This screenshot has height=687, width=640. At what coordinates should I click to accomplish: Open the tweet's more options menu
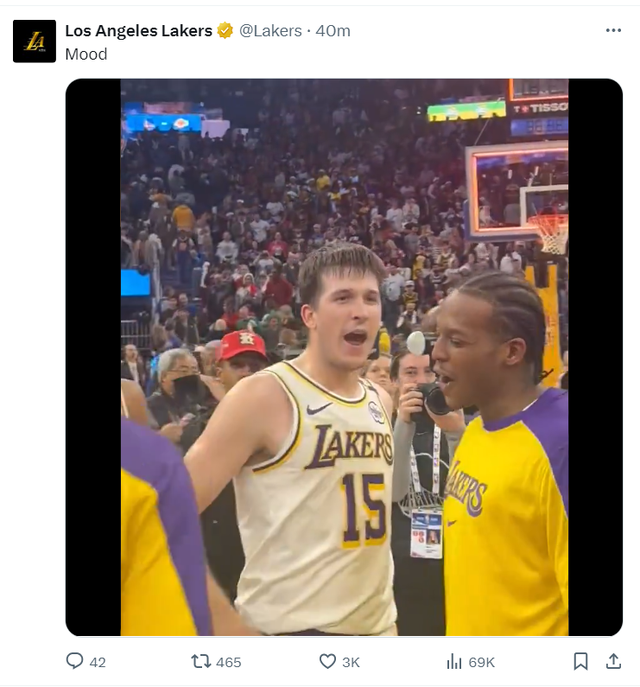(x=613, y=30)
